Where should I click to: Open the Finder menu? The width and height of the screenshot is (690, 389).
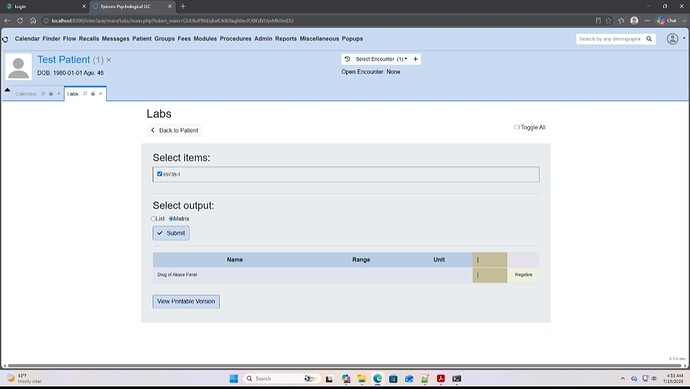[51, 39]
